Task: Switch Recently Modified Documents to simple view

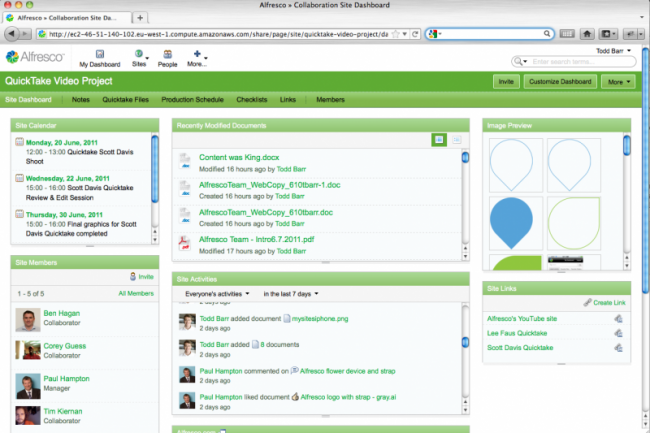Action: 439,140
